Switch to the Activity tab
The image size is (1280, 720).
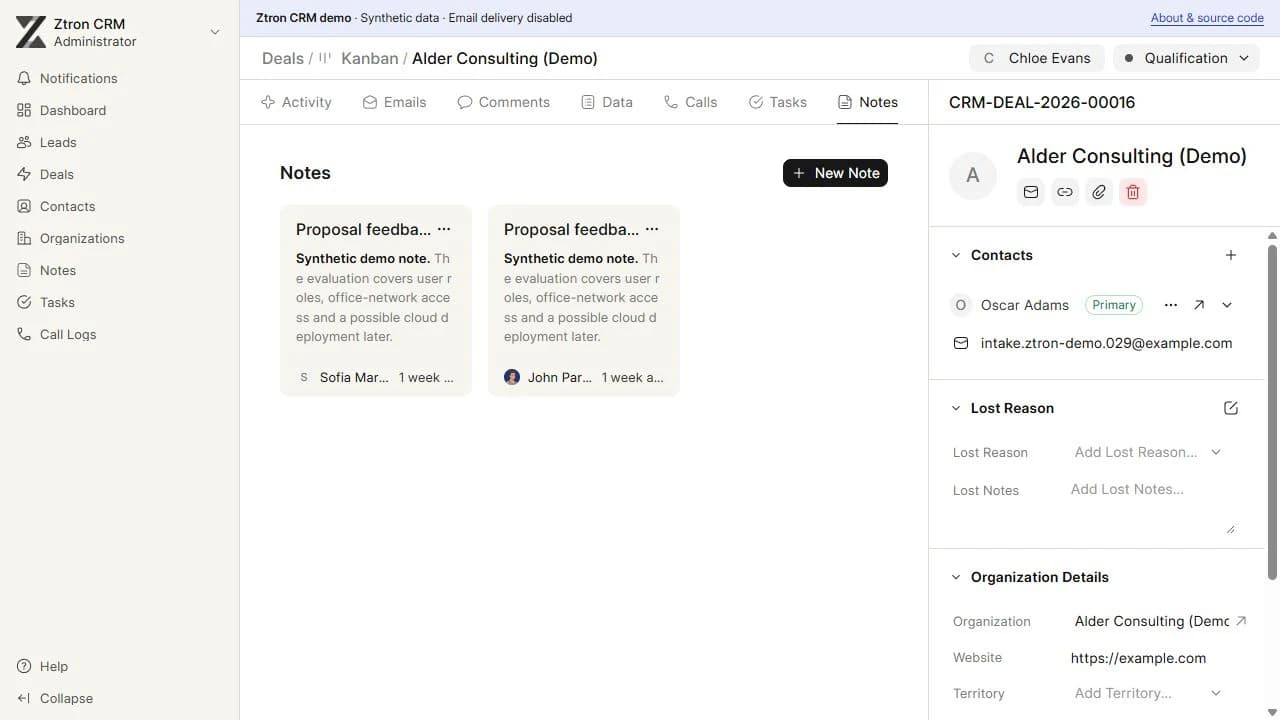[x=296, y=102]
